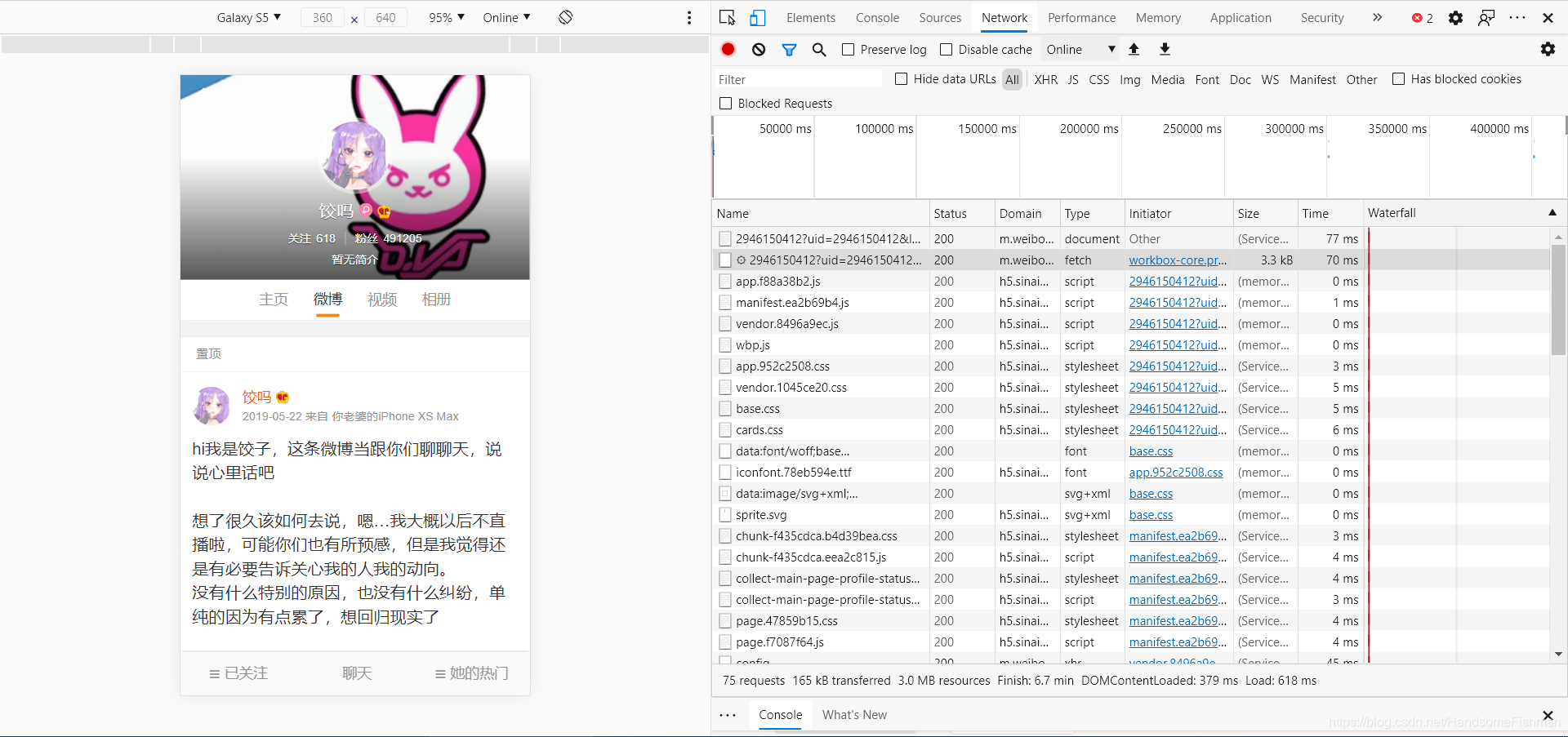Open the Performance tab

point(1081,18)
